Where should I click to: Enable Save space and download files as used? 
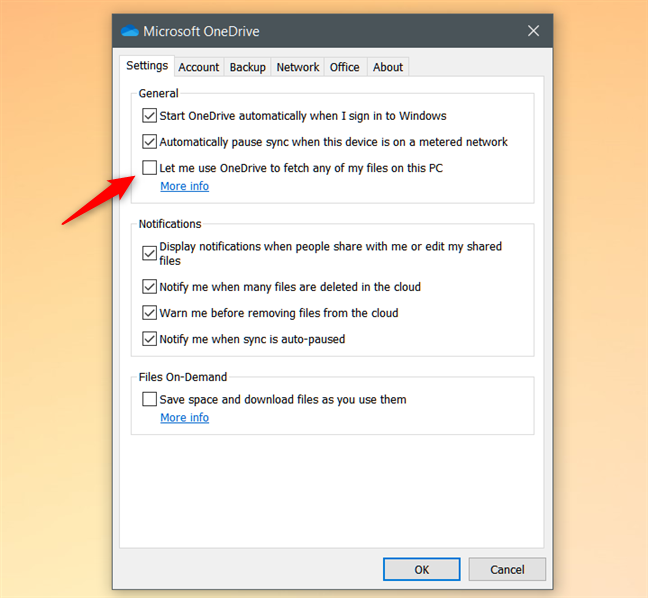149,399
